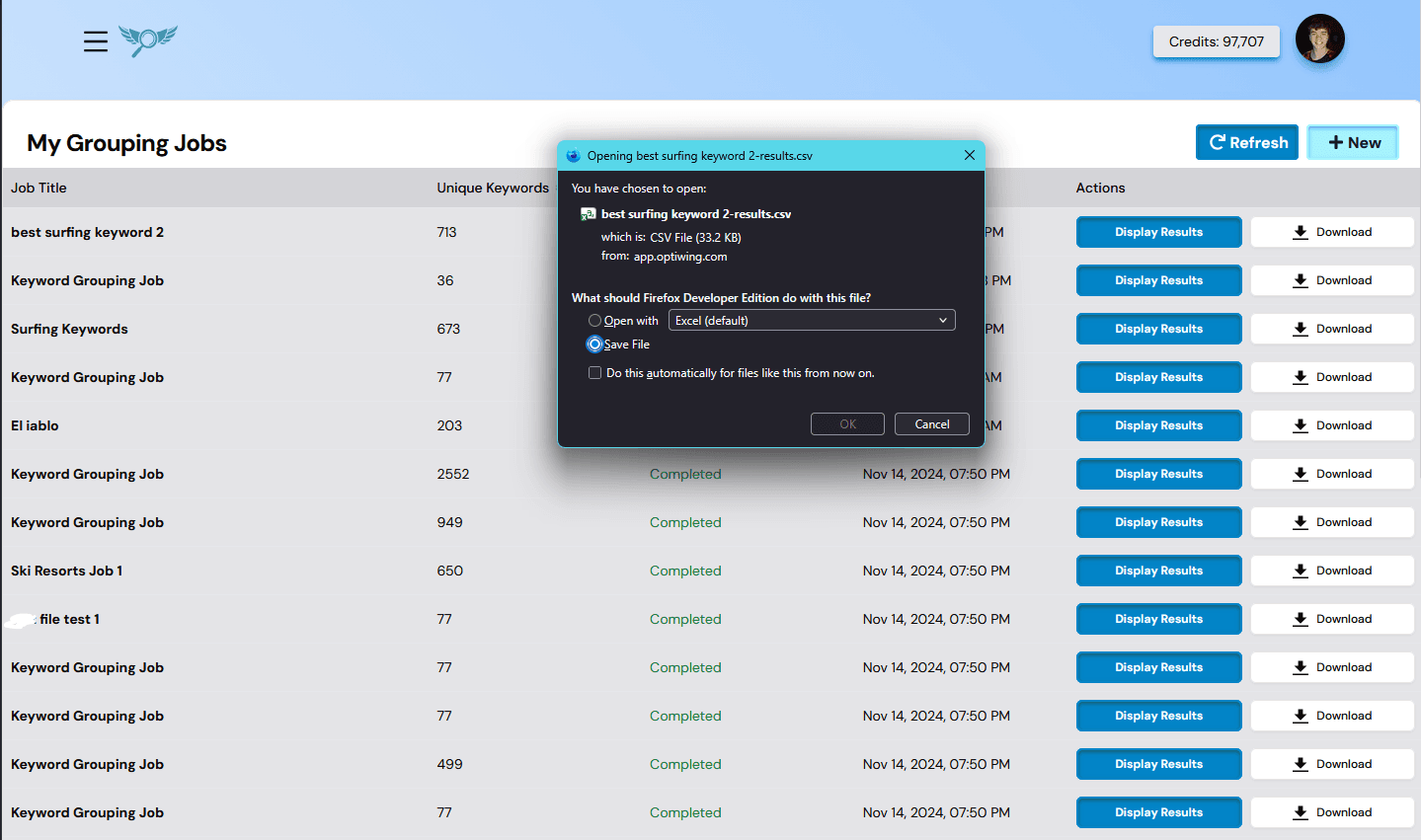
Task: Enable 'Do this automatically for files like this'
Action: [594, 372]
